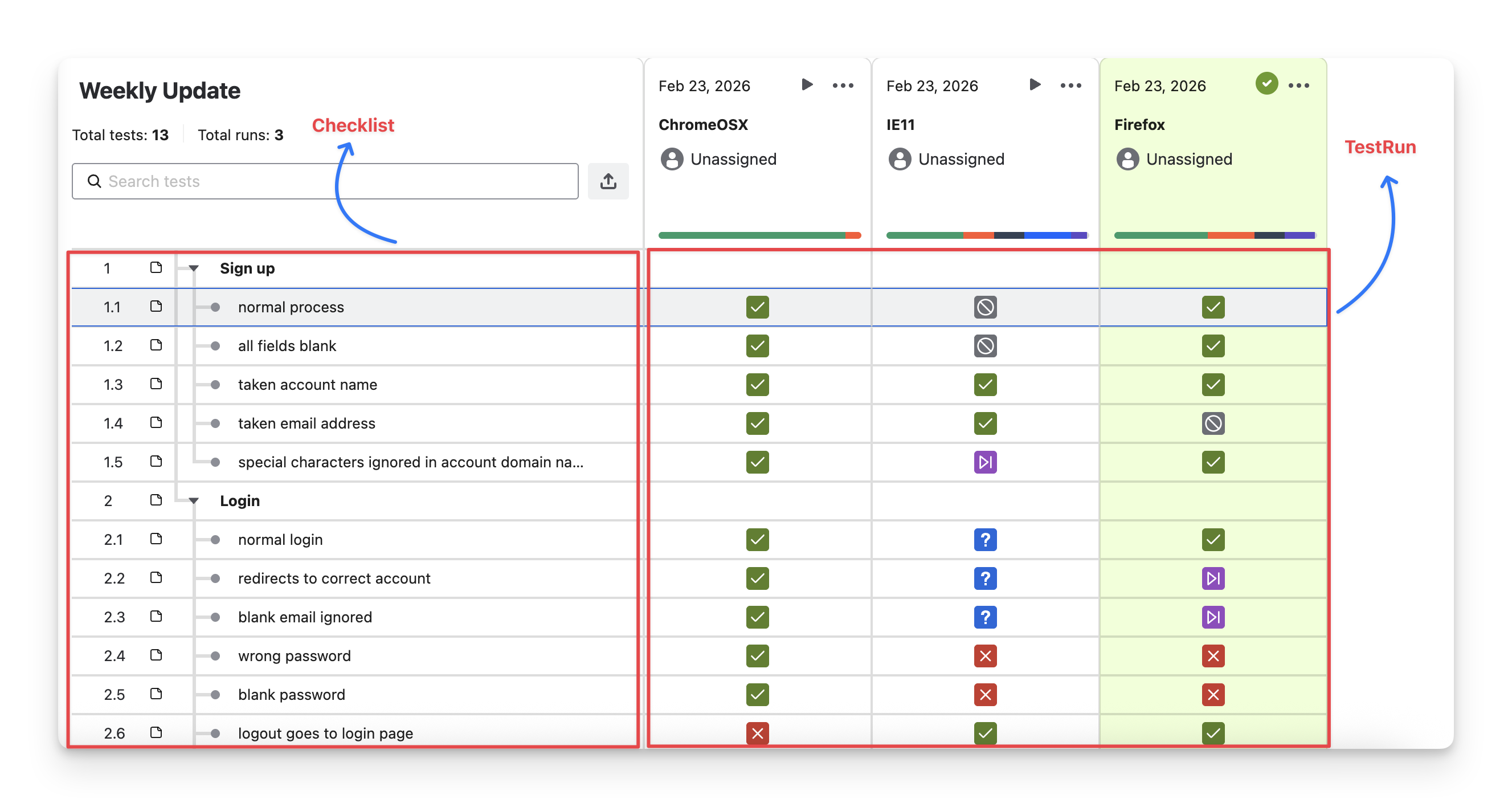The width and height of the screenshot is (1512, 807).
Task: Open the ChromeOSX run's three-dot menu
Action: click(x=843, y=85)
